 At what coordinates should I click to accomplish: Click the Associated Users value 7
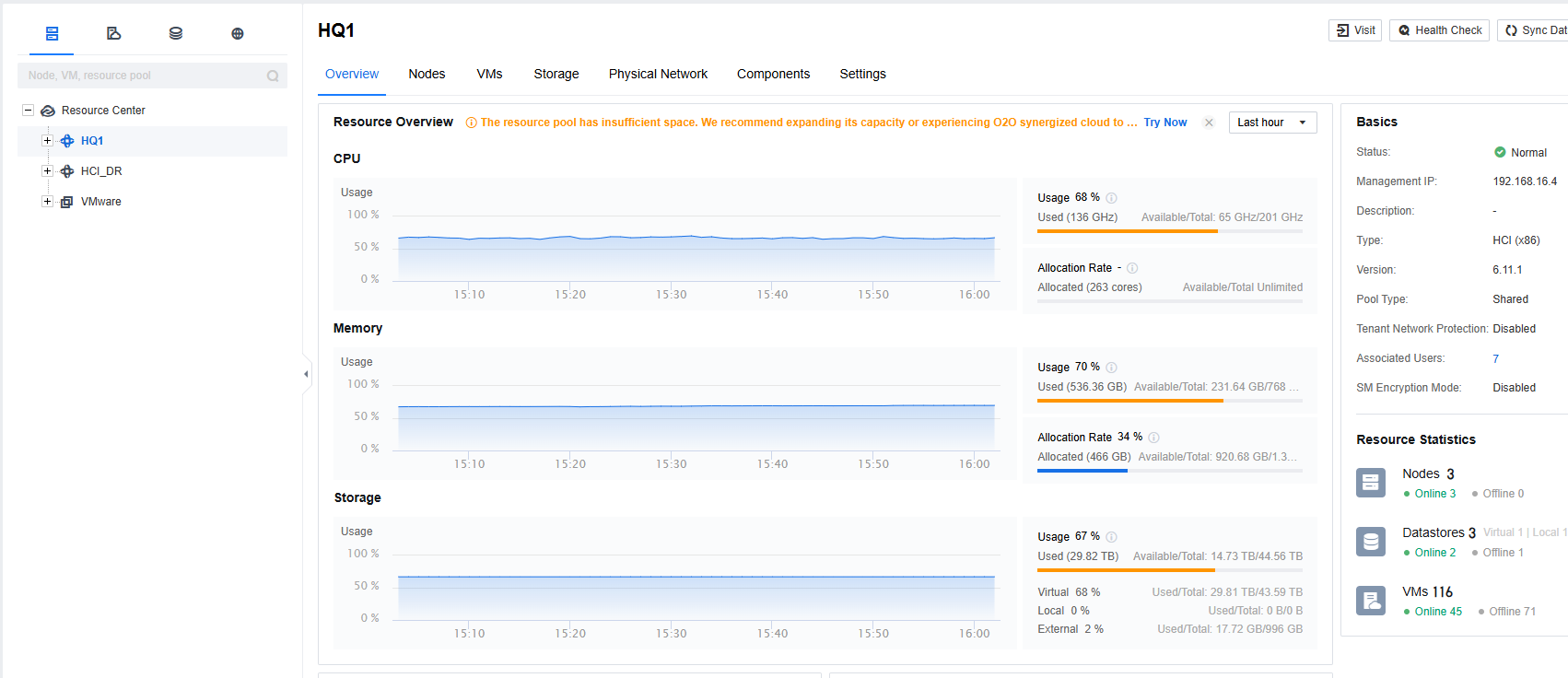[1495, 358]
